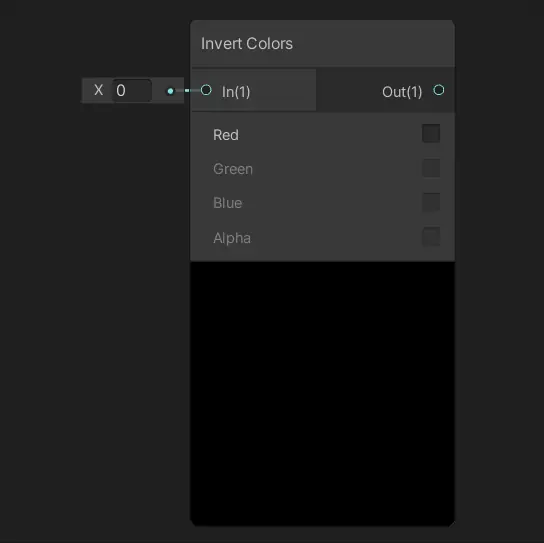Click the Red label text
Screen dimensions: 544x543
tap(226, 135)
